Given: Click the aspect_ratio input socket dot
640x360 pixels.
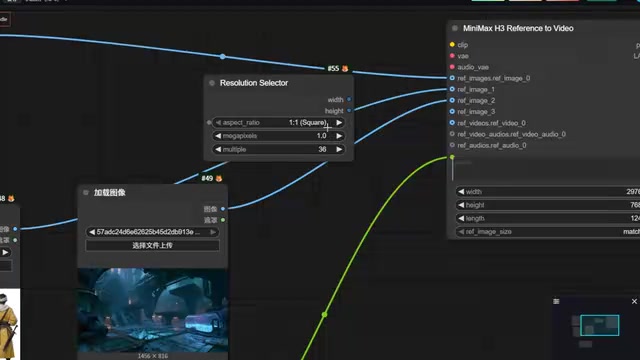Looking at the screenshot, I should click(x=209, y=122).
